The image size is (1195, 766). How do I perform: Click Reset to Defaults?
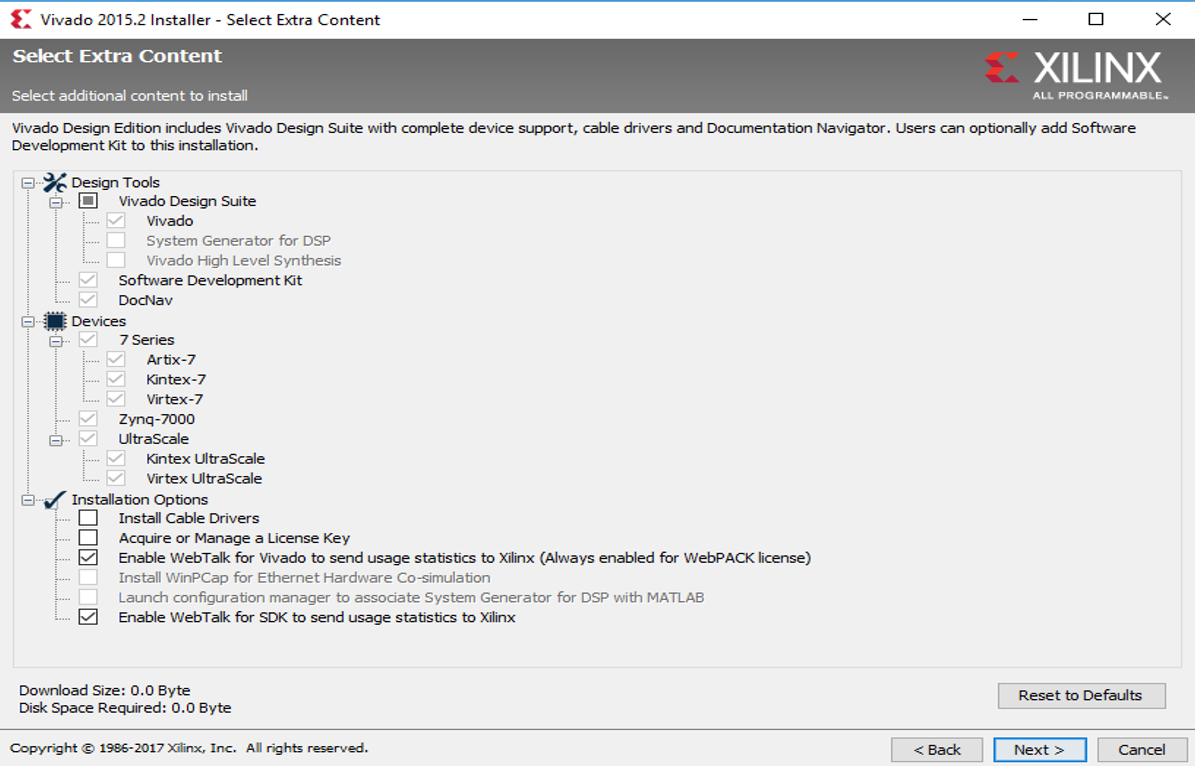pyautogui.click(x=1080, y=695)
